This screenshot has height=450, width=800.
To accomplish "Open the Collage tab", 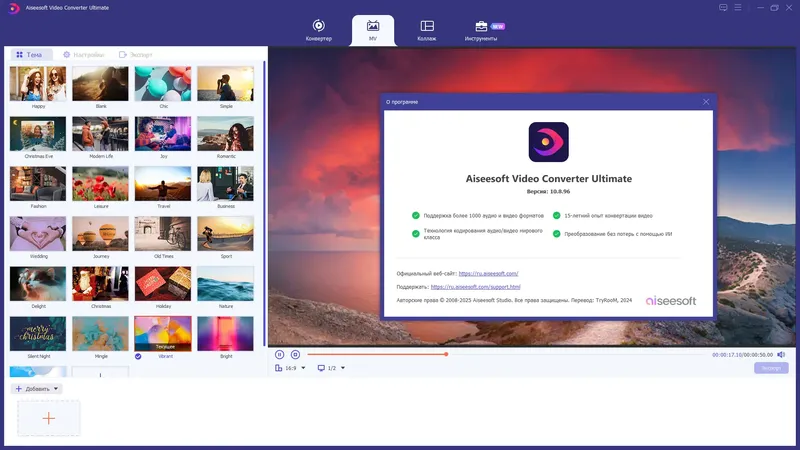I will tap(427, 30).
